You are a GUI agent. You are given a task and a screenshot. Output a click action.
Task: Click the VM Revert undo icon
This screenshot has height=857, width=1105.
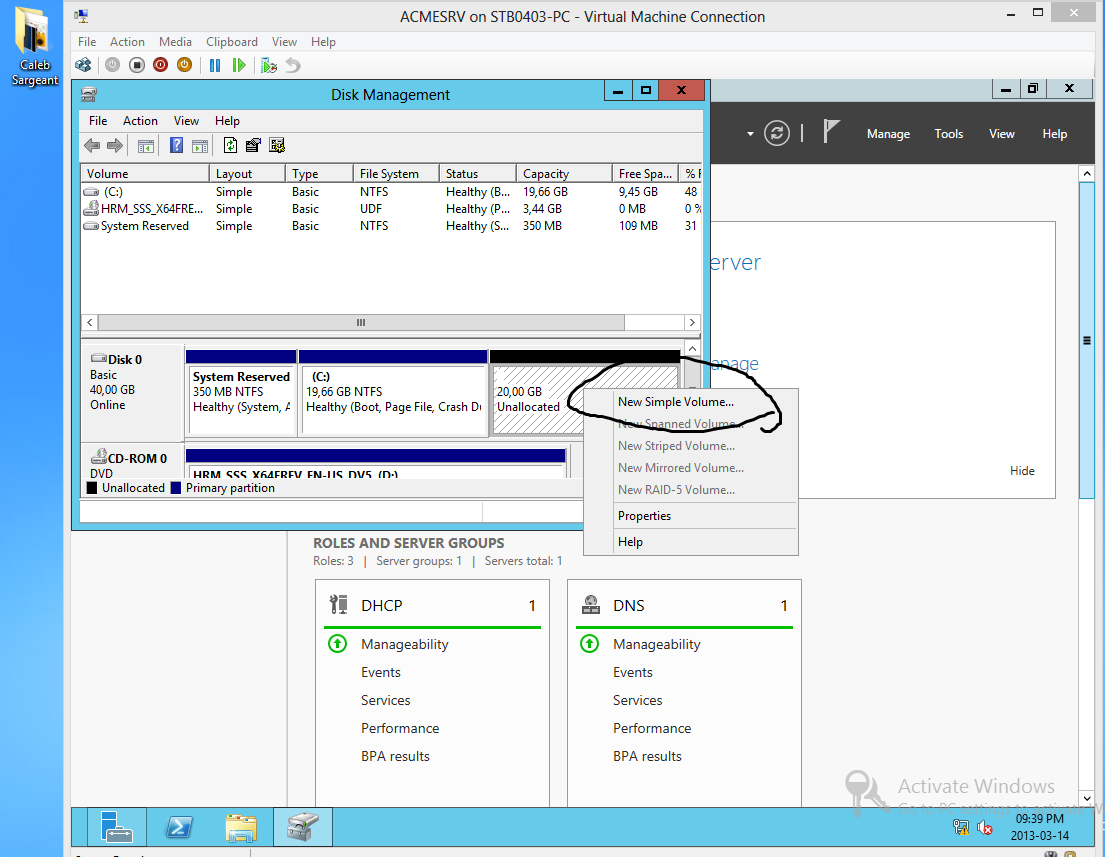click(292, 66)
